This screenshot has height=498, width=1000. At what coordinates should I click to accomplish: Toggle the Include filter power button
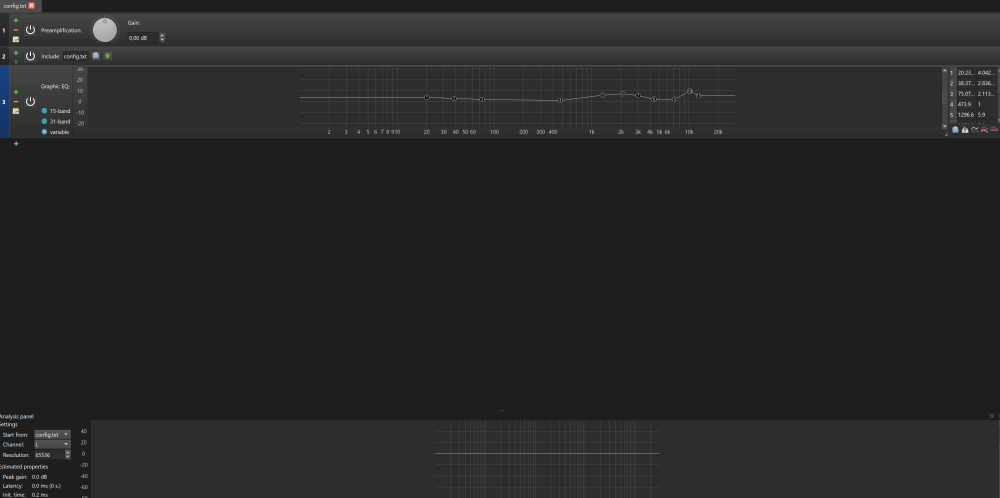[x=30, y=56]
